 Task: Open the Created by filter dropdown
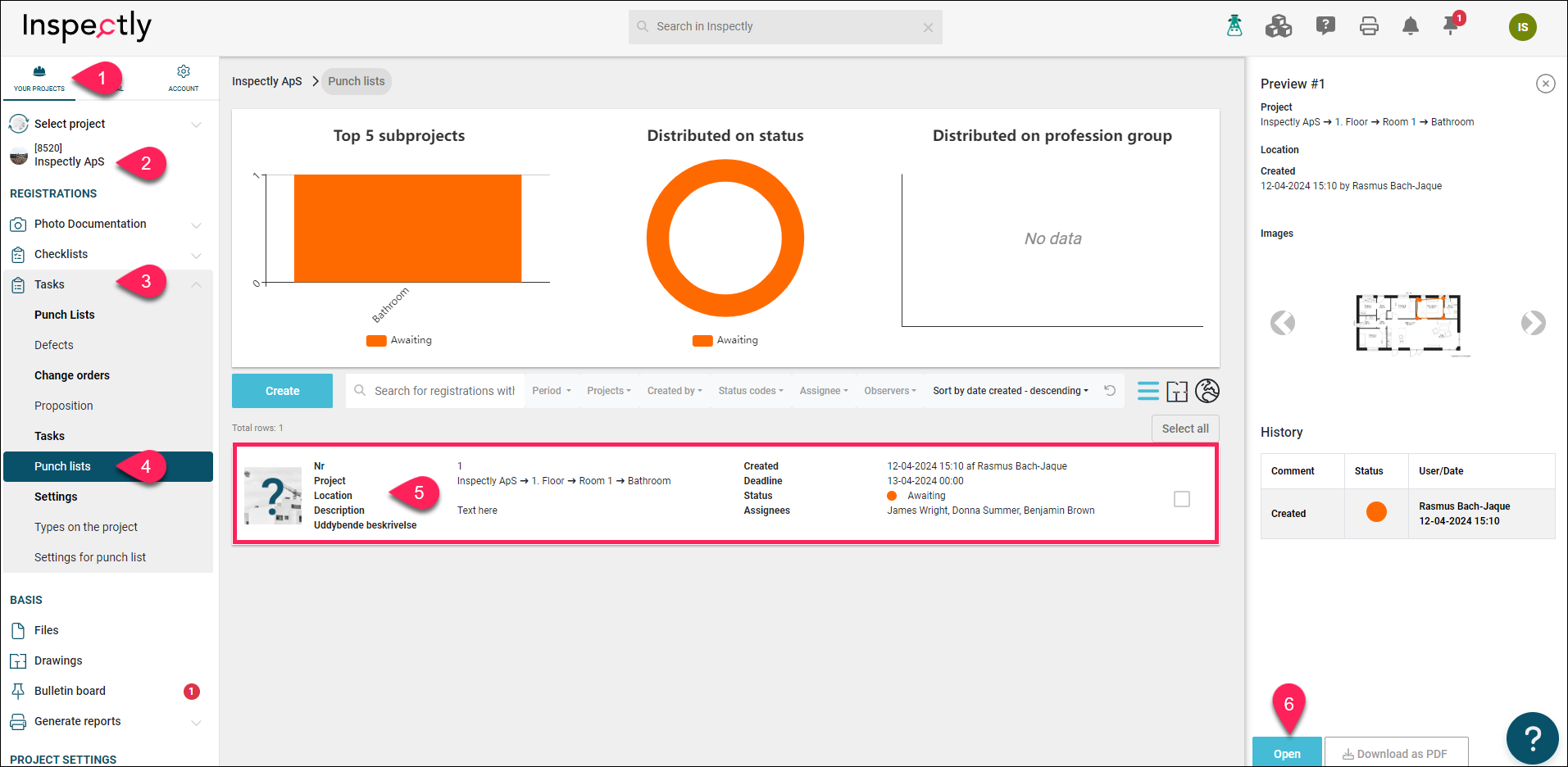click(675, 391)
